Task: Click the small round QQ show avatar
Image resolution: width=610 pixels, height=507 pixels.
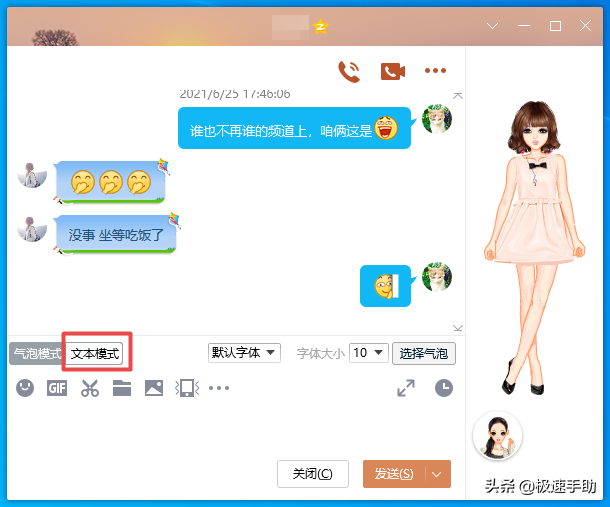Action: [x=497, y=436]
